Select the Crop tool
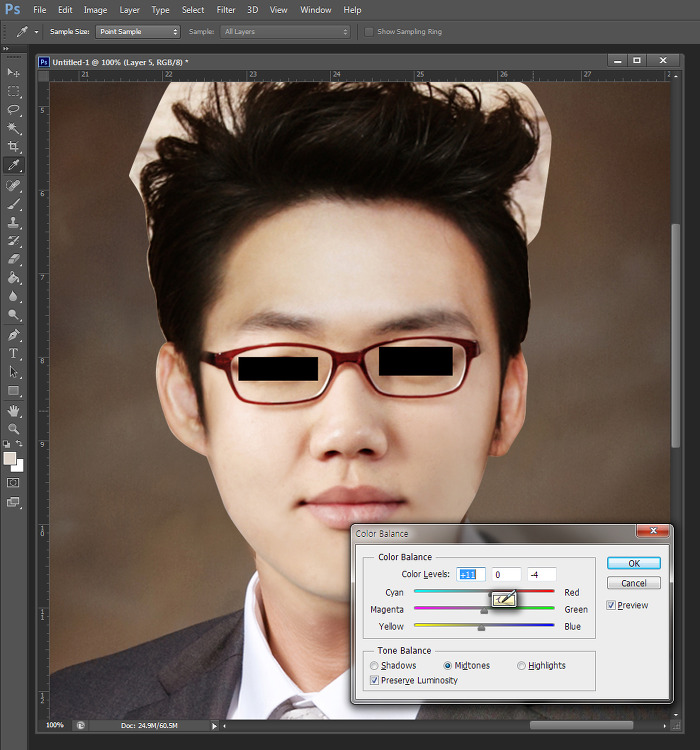The width and height of the screenshot is (700, 750). [x=14, y=147]
